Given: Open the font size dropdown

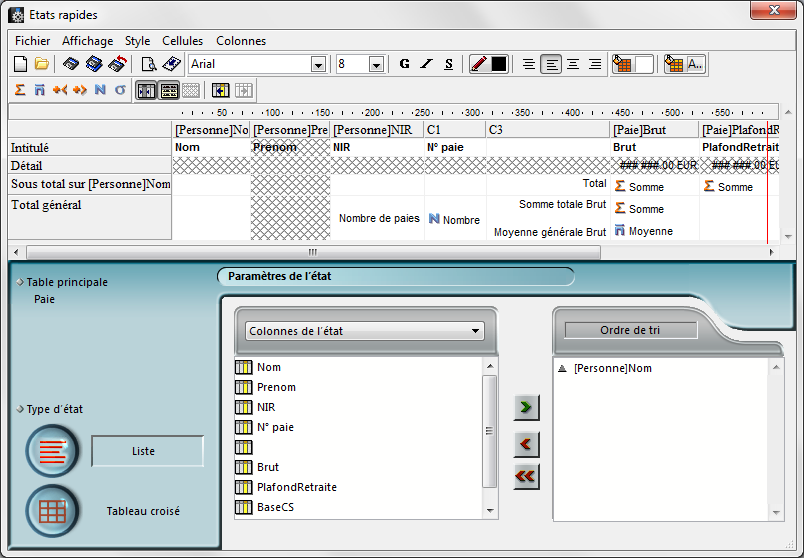Looking at the screenshot, I should click(376, 65).
